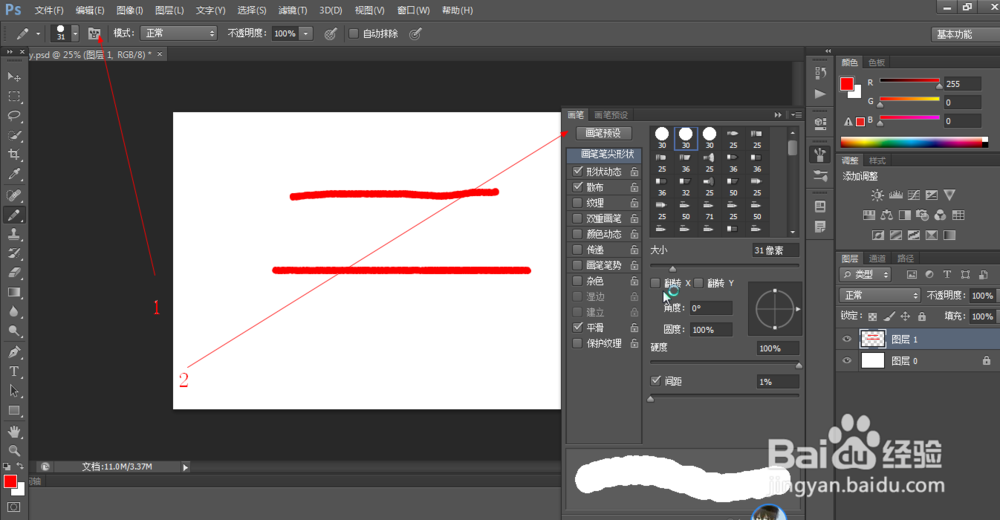Viewport: 1000px width, 520px height.
Task: Select the 图层 1 thumbnail
Action: point(872,339)
